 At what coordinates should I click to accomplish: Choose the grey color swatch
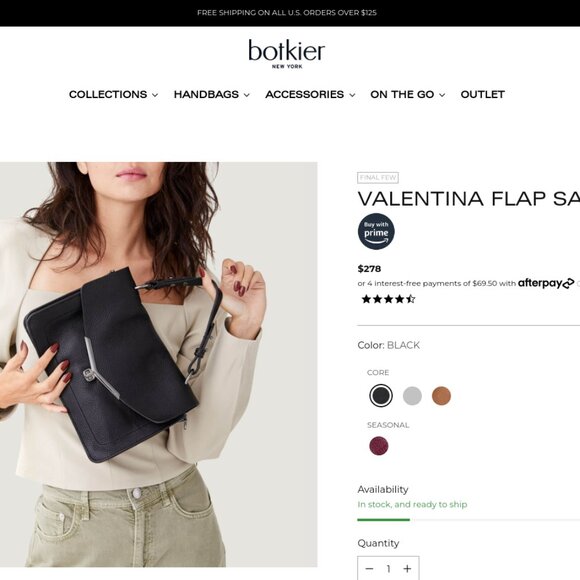coord(412,395)
